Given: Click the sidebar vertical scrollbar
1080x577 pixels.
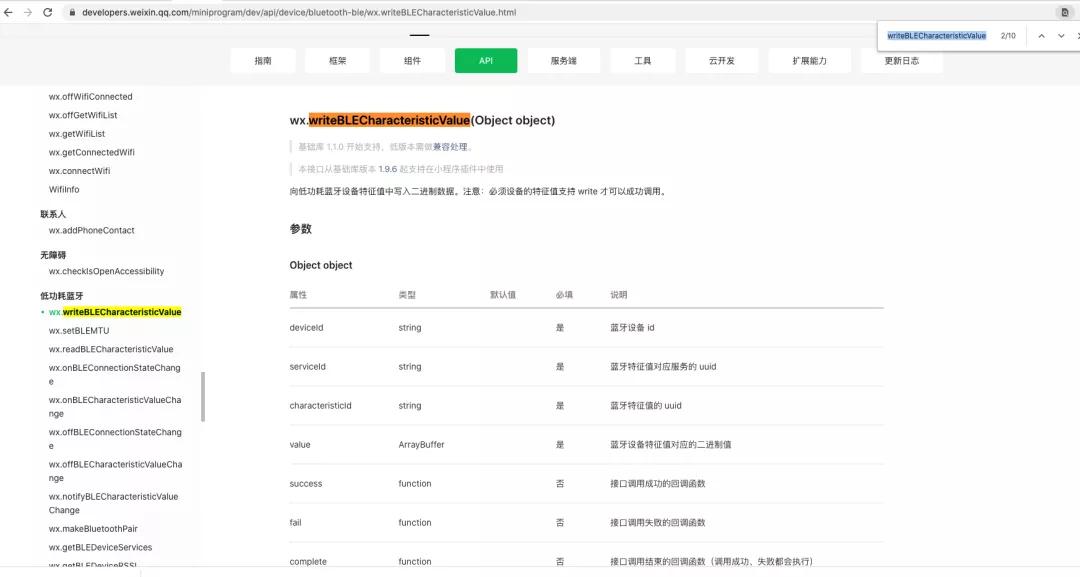Looking at the screenshot, I should coord(203,396).
